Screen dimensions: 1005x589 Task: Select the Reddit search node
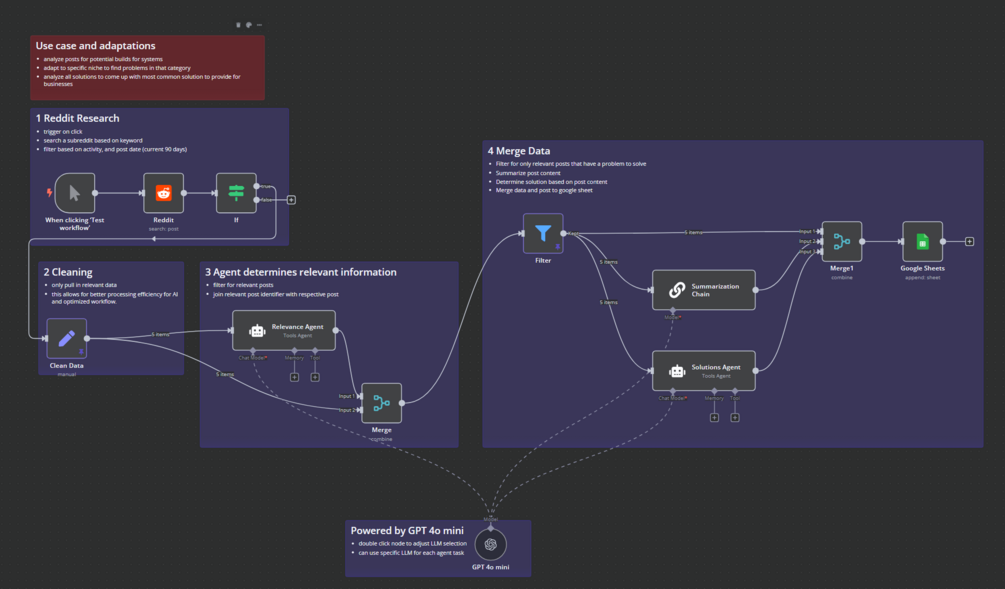163,193
